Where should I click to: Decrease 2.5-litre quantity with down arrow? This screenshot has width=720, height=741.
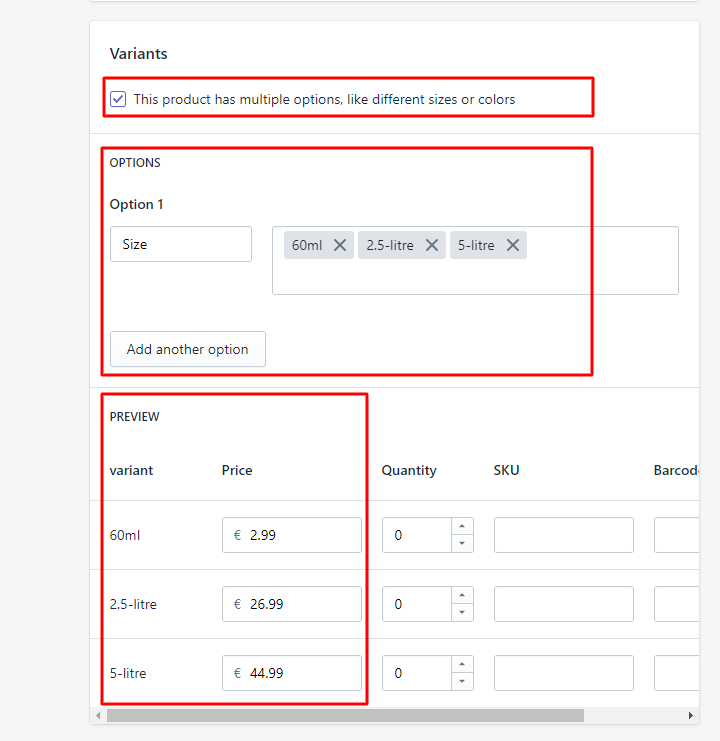[462, 612]
